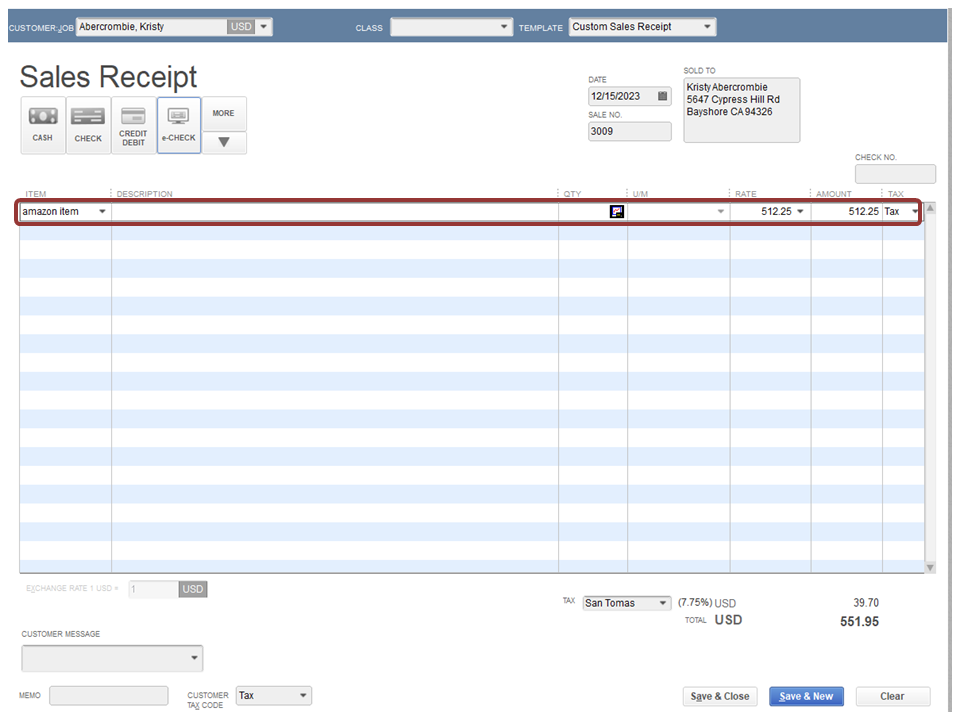Click the More payment methods button
Screen dimensions: 960x720
pyautogui.click(x=224, y=113)
